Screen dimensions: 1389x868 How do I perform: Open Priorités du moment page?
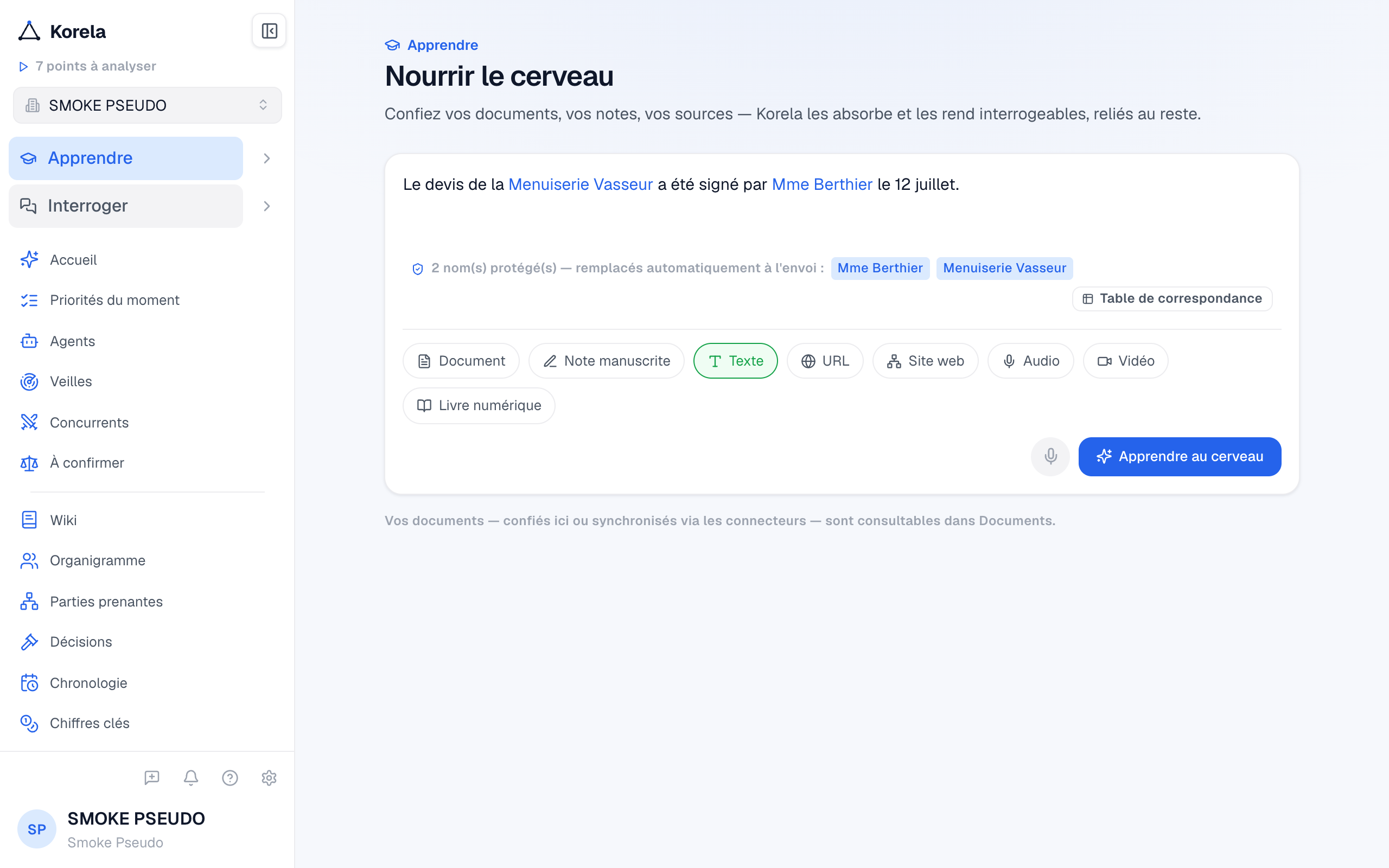pos(115,300)
